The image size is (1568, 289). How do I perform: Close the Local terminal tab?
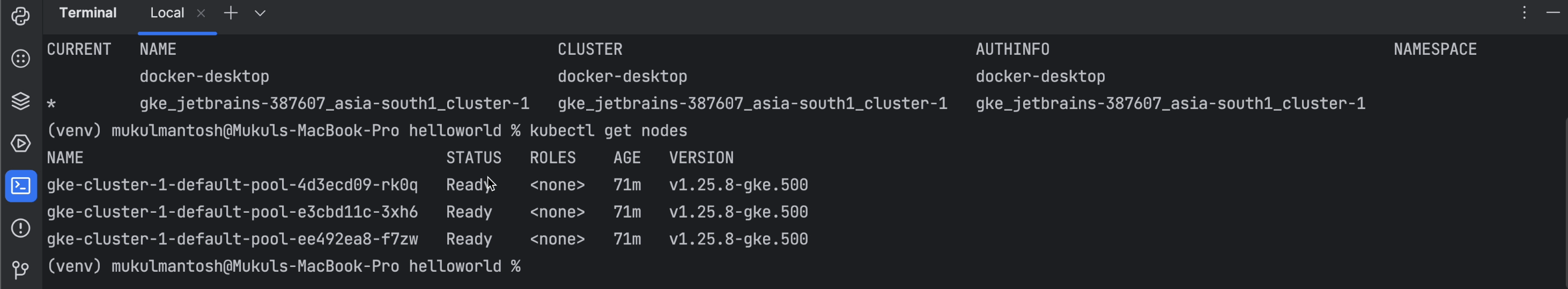click(201, 13)
